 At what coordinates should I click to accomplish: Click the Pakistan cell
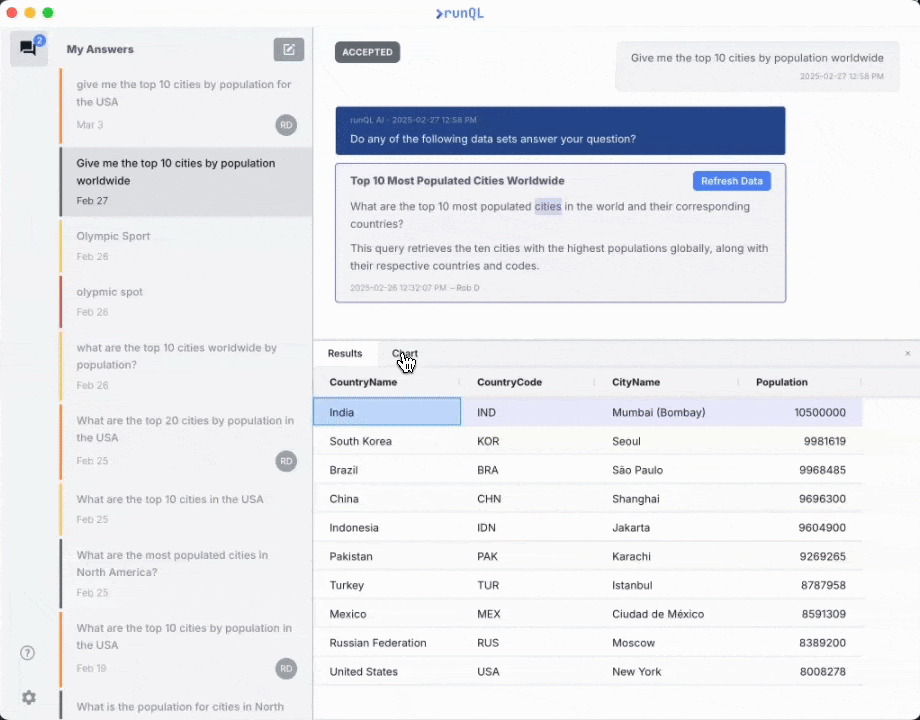387,556
